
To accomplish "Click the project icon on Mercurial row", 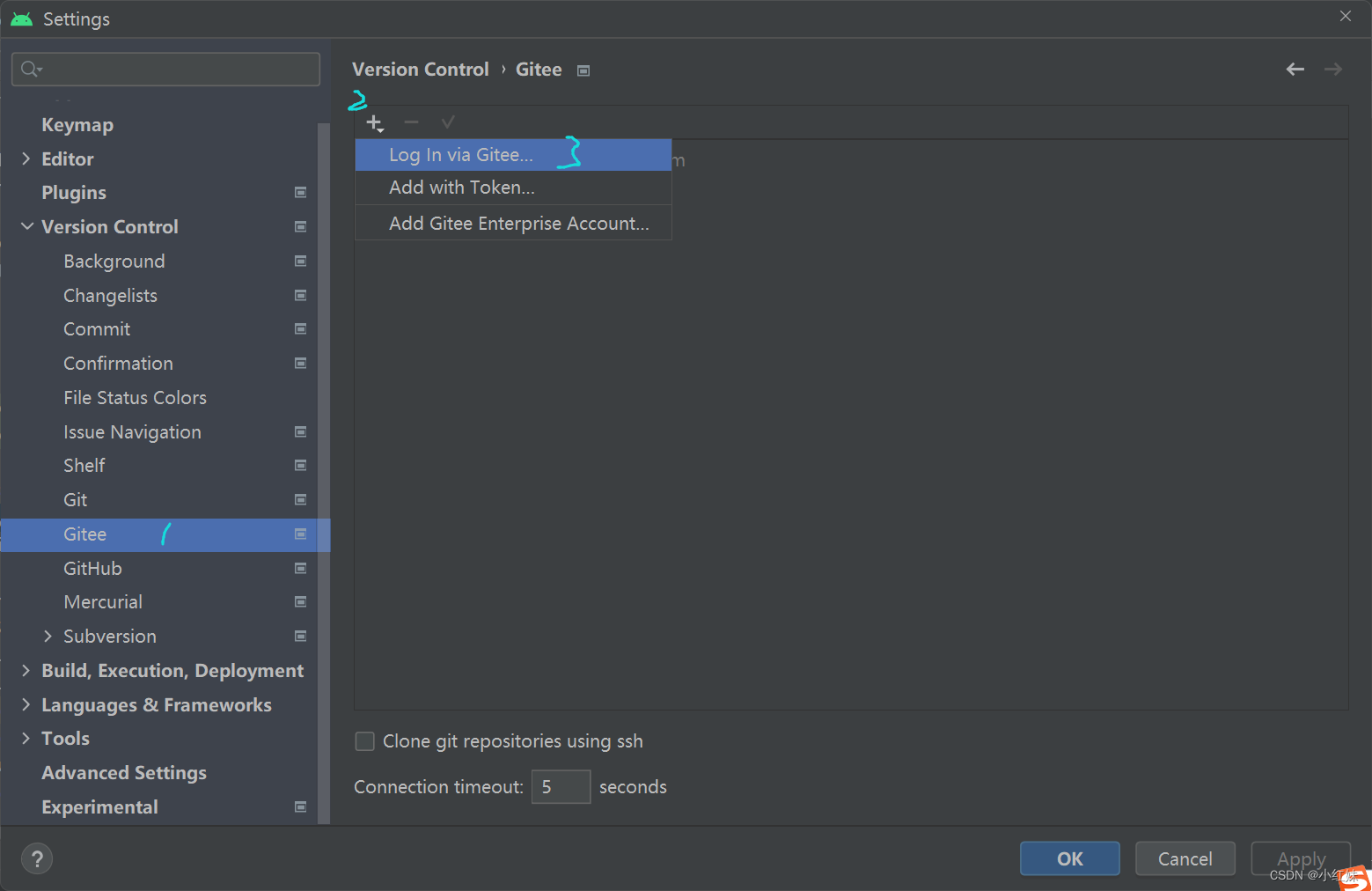I will coord(300,601).
